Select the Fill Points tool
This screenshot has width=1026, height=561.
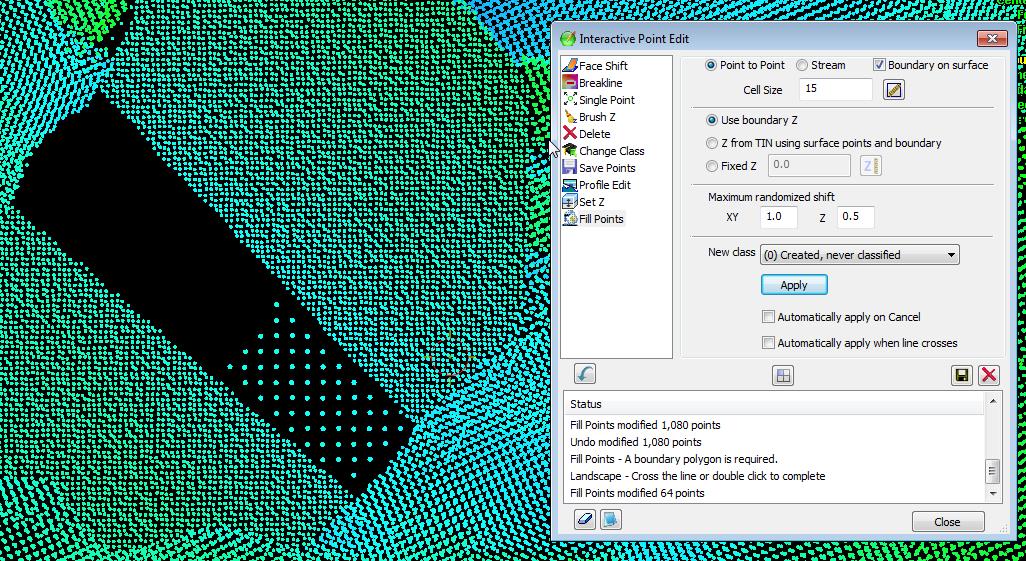point(593,219)
